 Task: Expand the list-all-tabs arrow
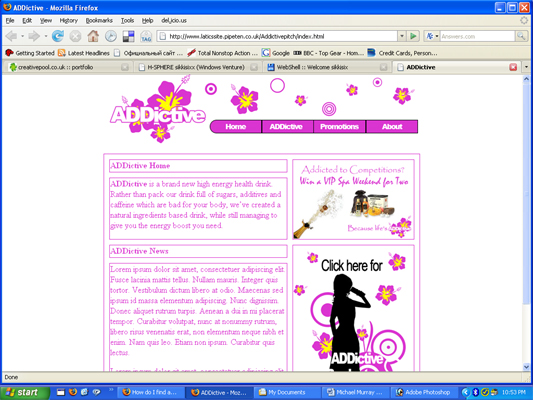(x=527, y=67)
